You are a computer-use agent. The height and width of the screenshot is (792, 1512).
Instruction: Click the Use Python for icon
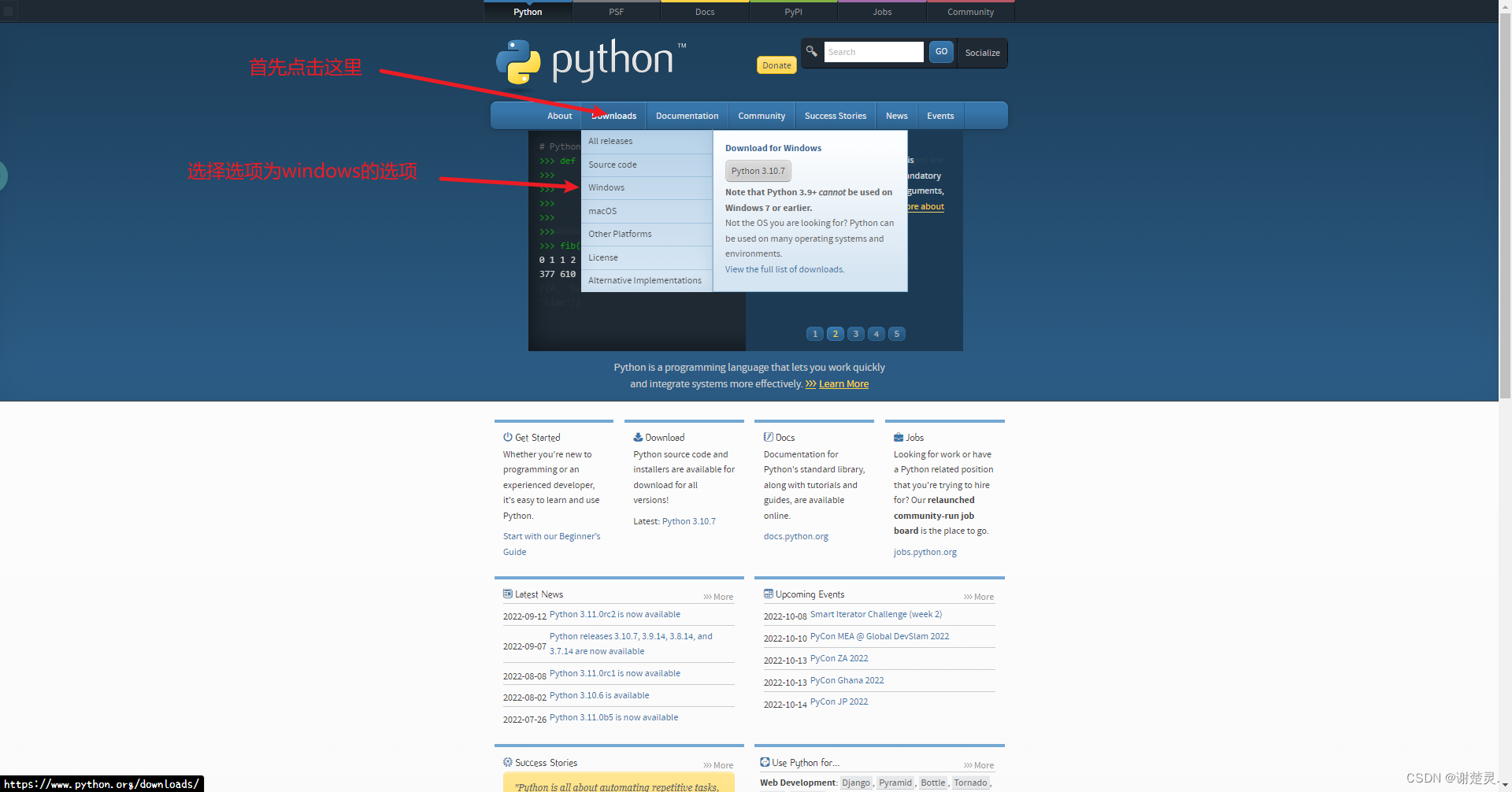[765, 762]
